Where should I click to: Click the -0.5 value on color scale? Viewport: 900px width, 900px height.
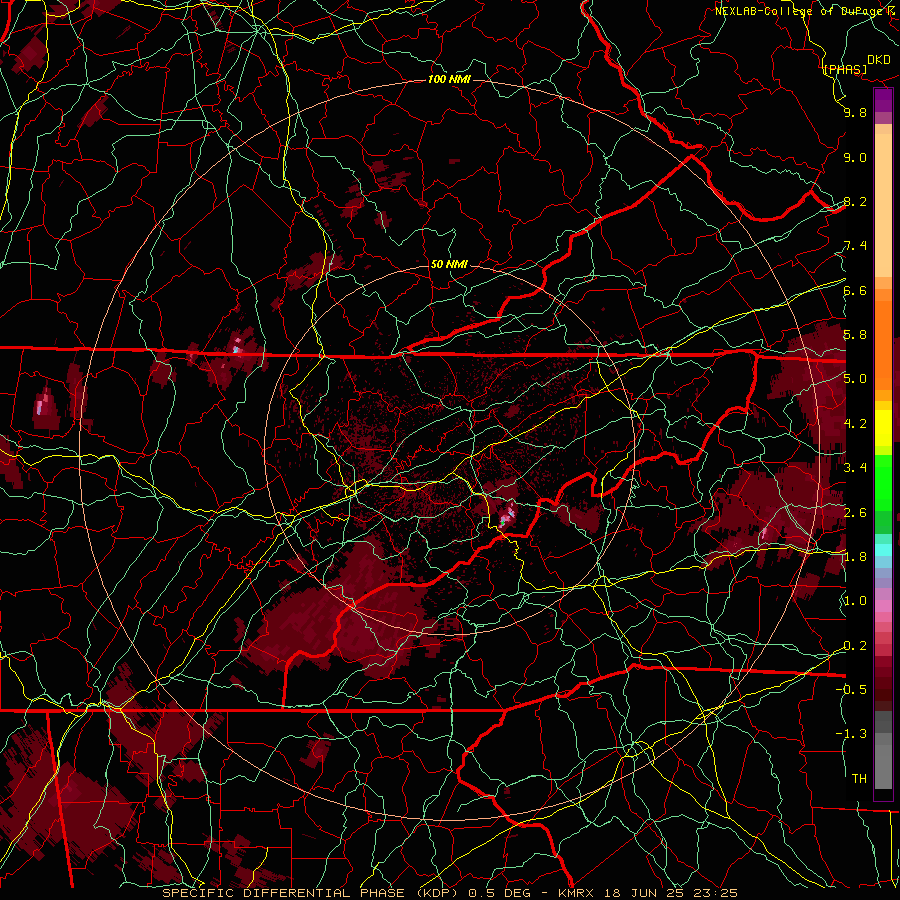point(851,690)
